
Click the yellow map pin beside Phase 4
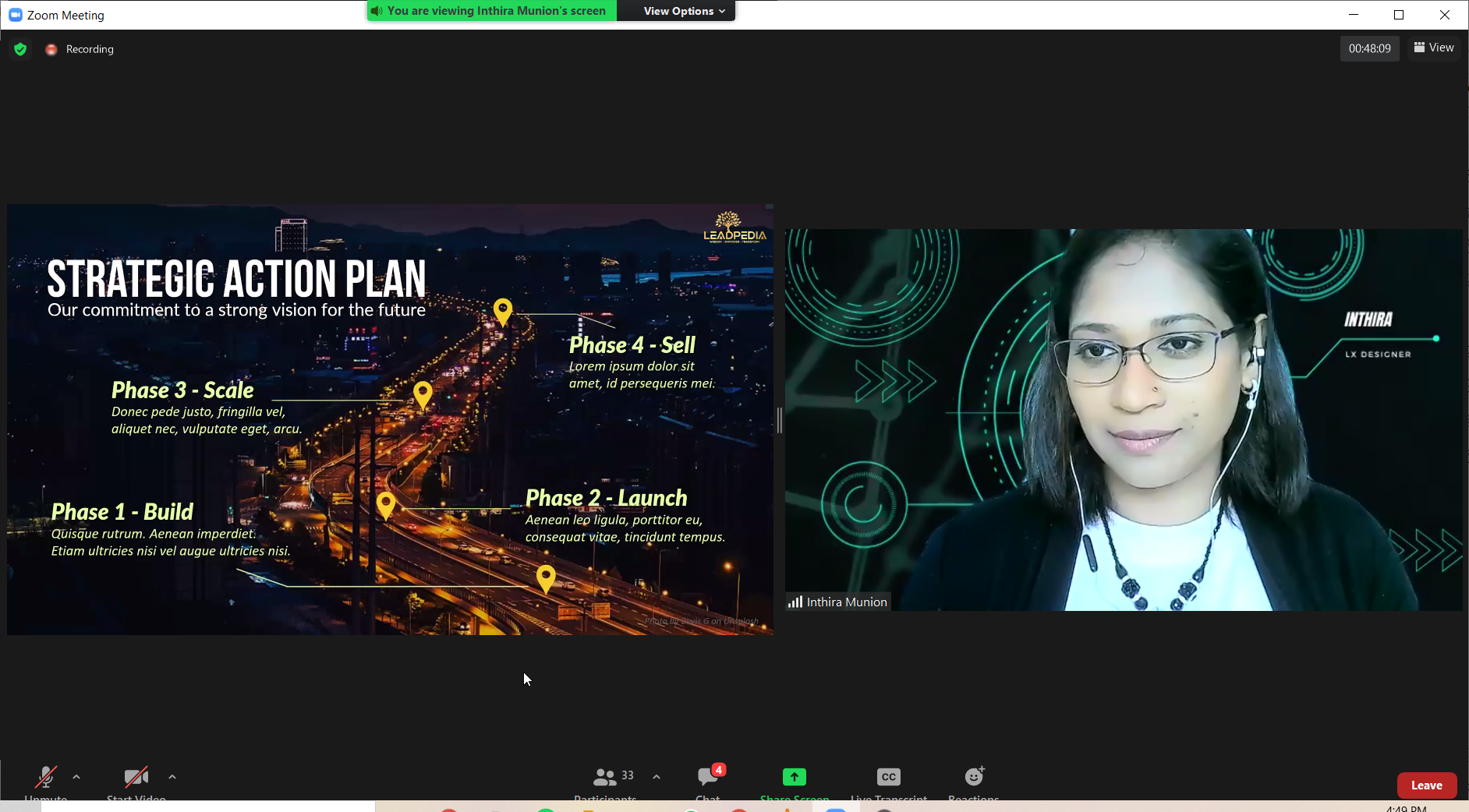pos(503,312)
